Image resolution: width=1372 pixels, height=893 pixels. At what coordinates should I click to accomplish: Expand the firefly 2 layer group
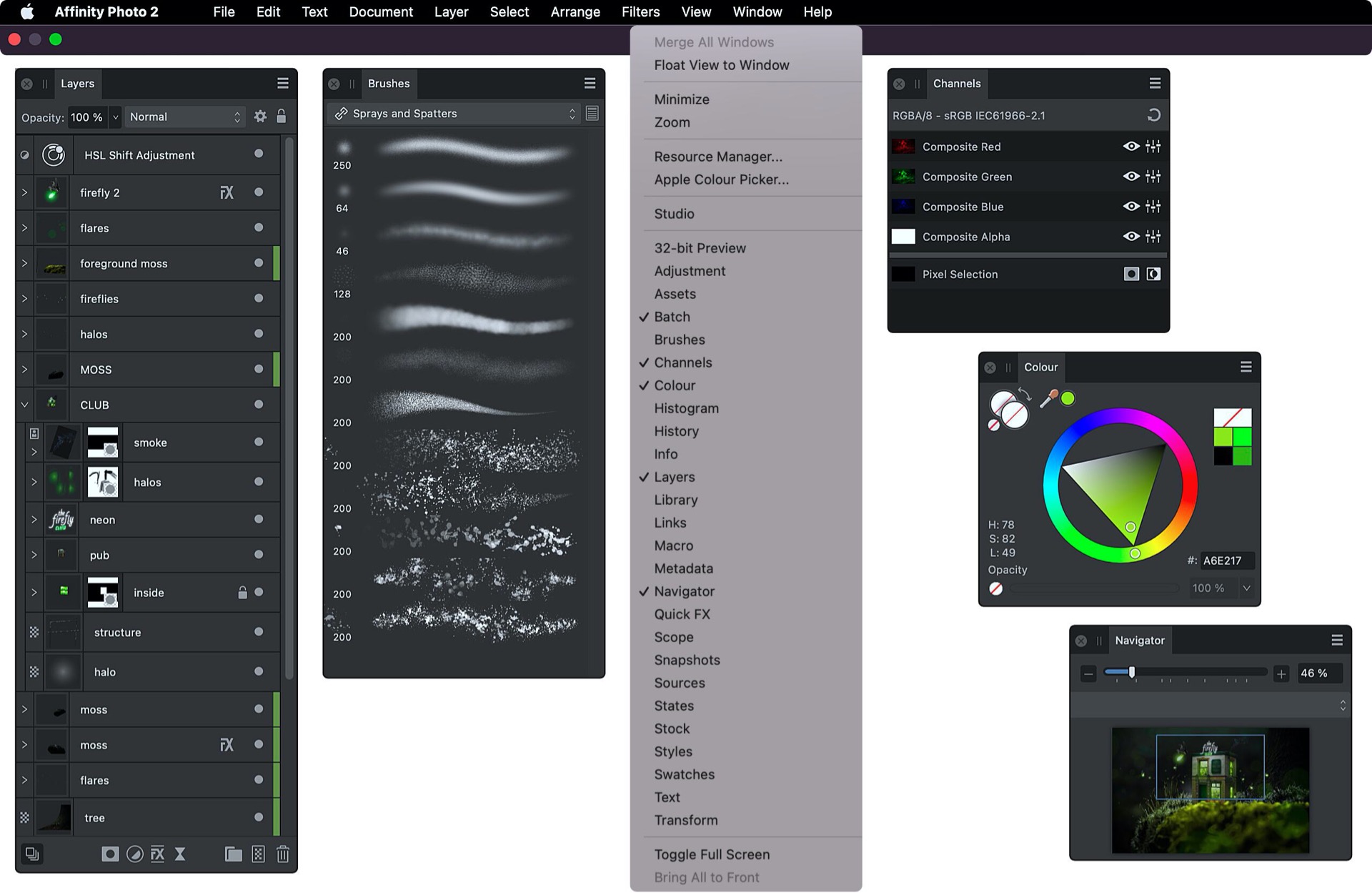pyautogui.click(x=24, y=192)
